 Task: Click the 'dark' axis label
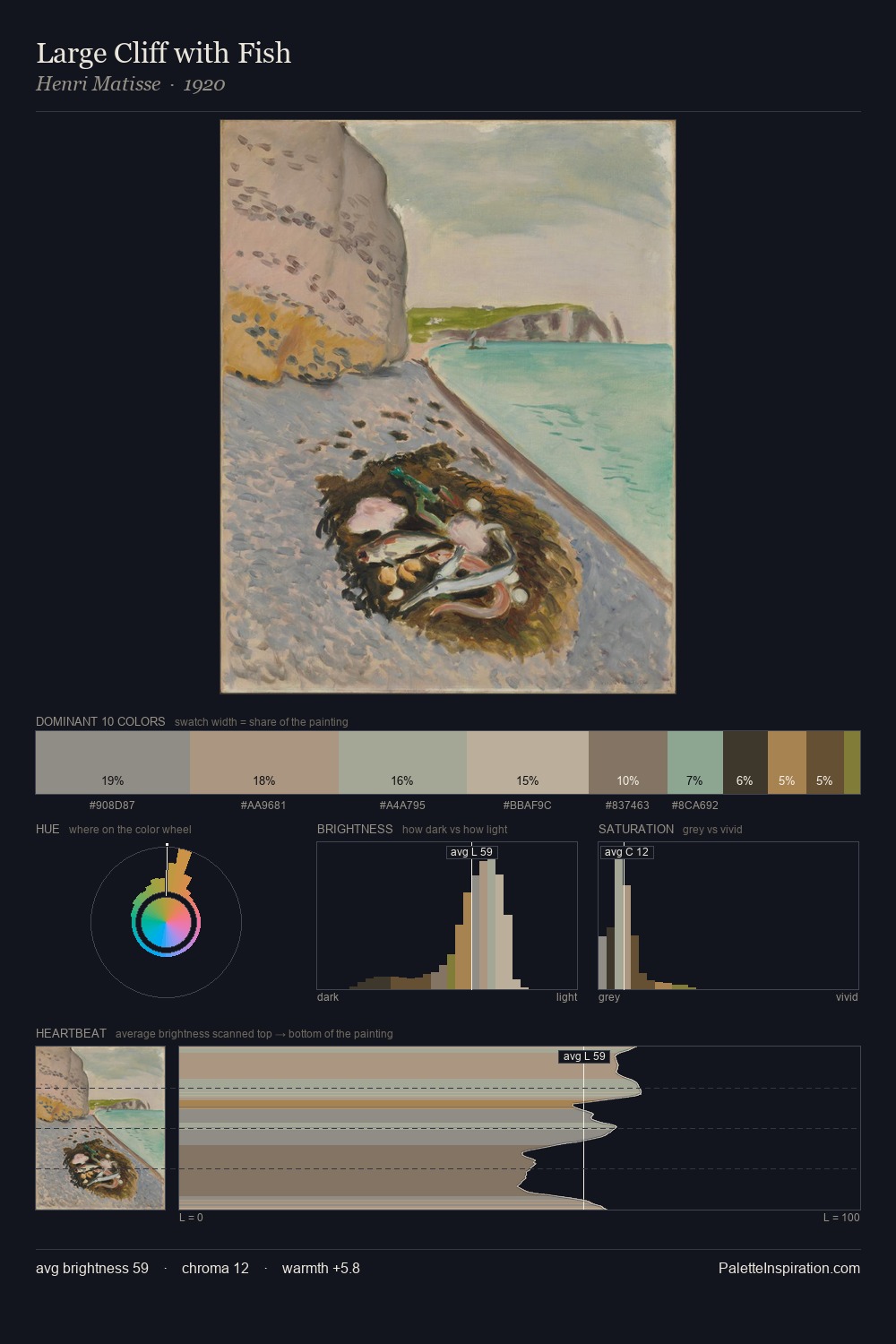tap(328, 997)
